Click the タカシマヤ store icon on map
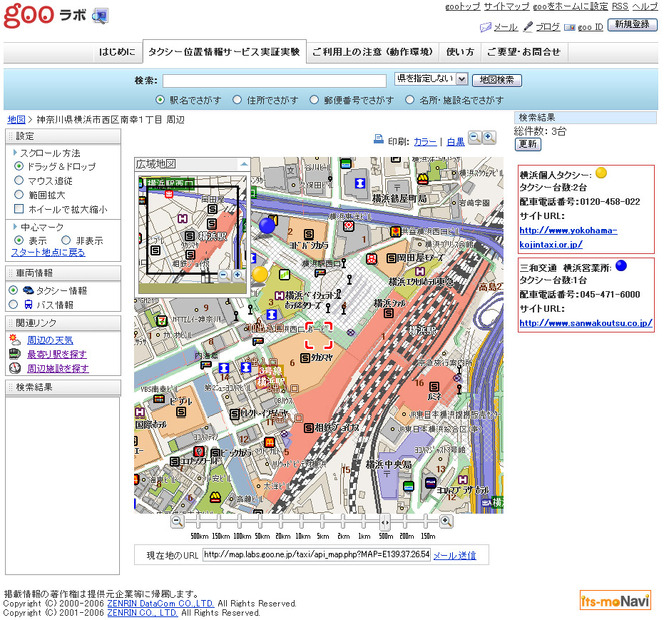Viewport: 664px width, 620px height. [x=305, y=358]
